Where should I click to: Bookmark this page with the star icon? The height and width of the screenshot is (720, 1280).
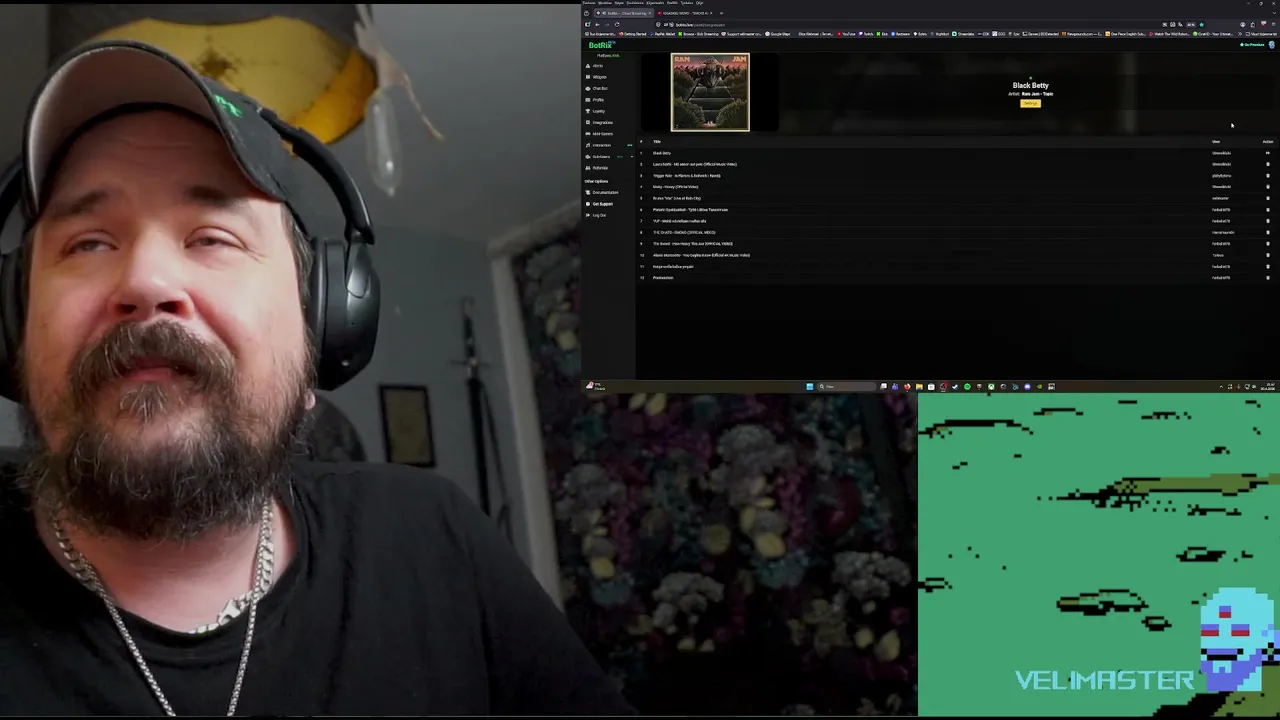point(1201,24)
